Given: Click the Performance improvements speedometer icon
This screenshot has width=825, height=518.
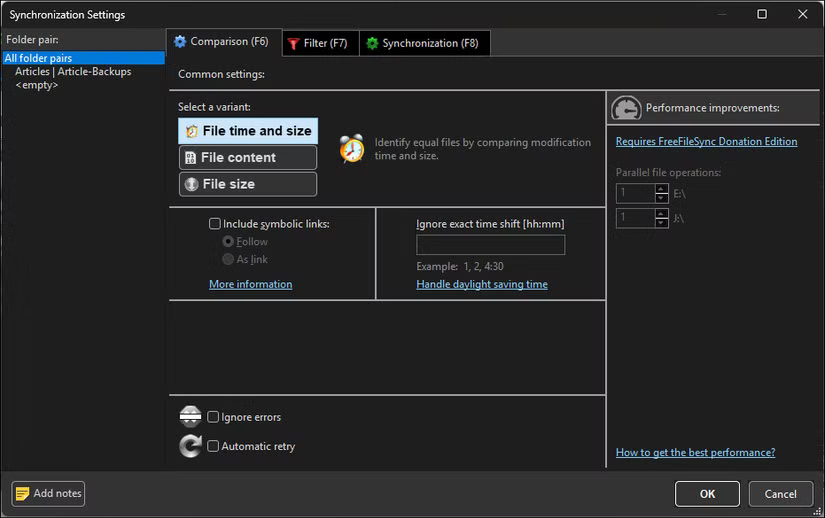Looking at the screenshot, I should coord(626,108).
